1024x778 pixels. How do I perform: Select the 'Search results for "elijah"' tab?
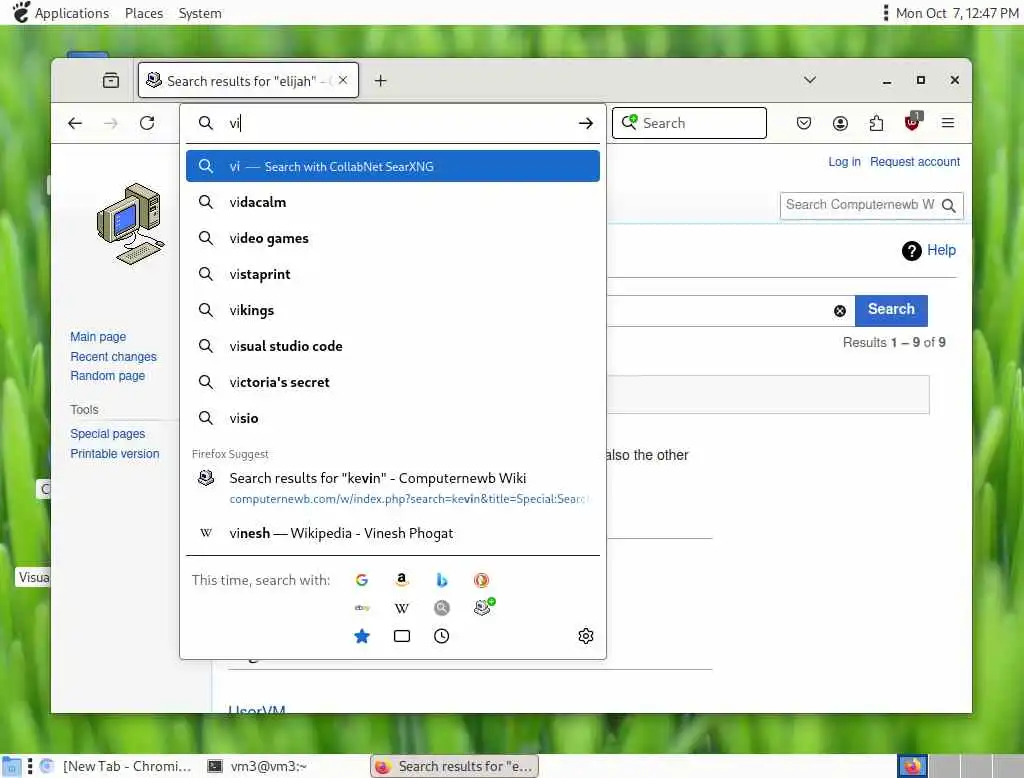248,80
